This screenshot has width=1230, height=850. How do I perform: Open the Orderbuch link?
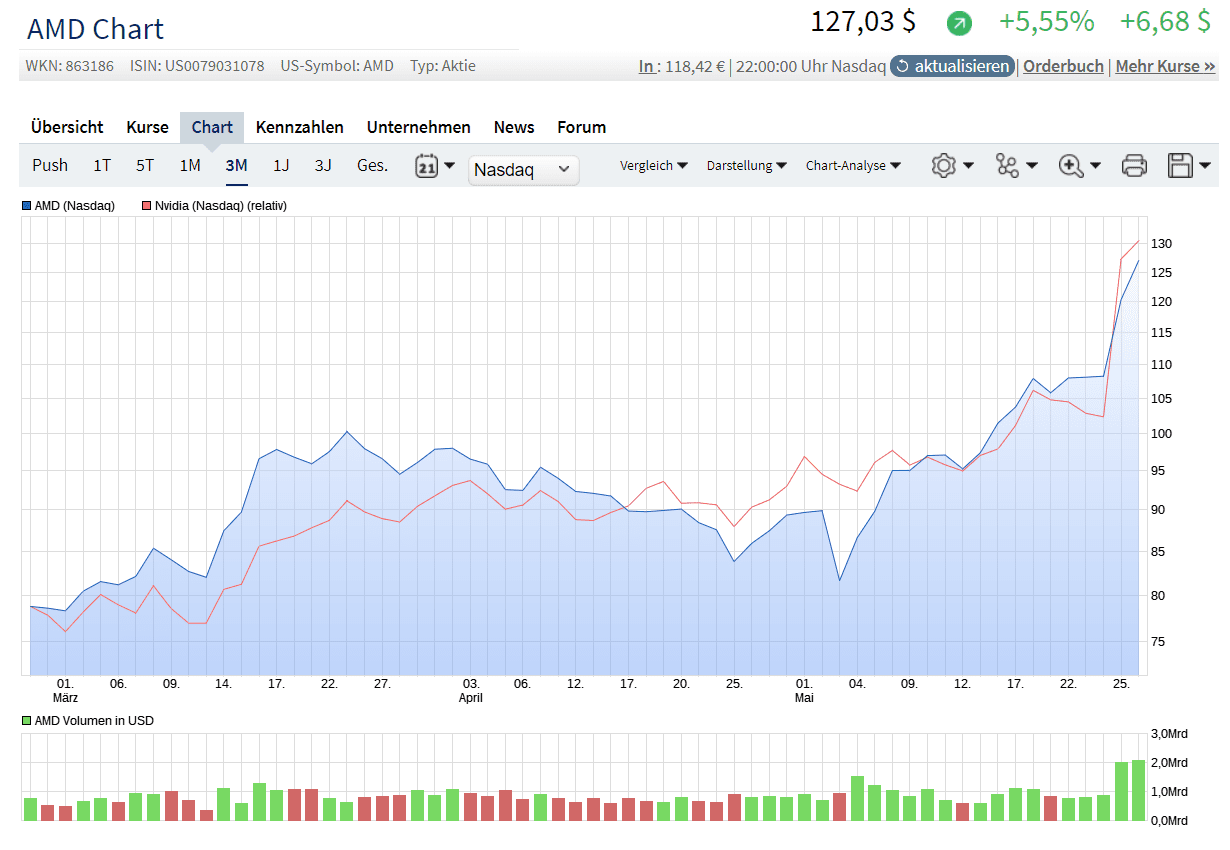pyautogui.click(x=1063, y=66)
